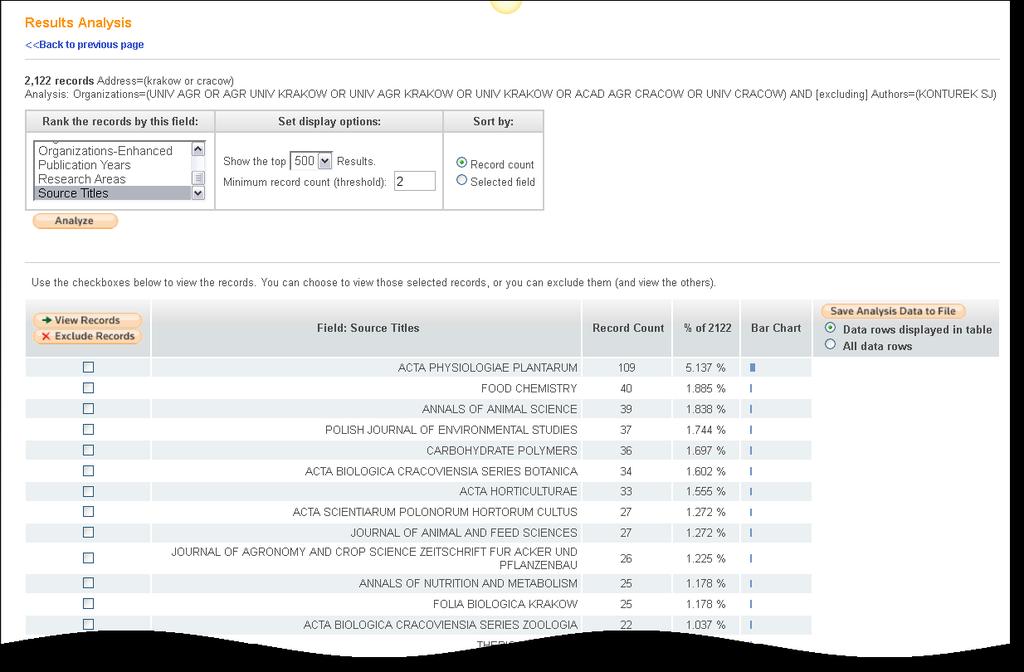Select Publication Years in the rank field list
The height and width of the screenshot is (672, 1024).
84,165
